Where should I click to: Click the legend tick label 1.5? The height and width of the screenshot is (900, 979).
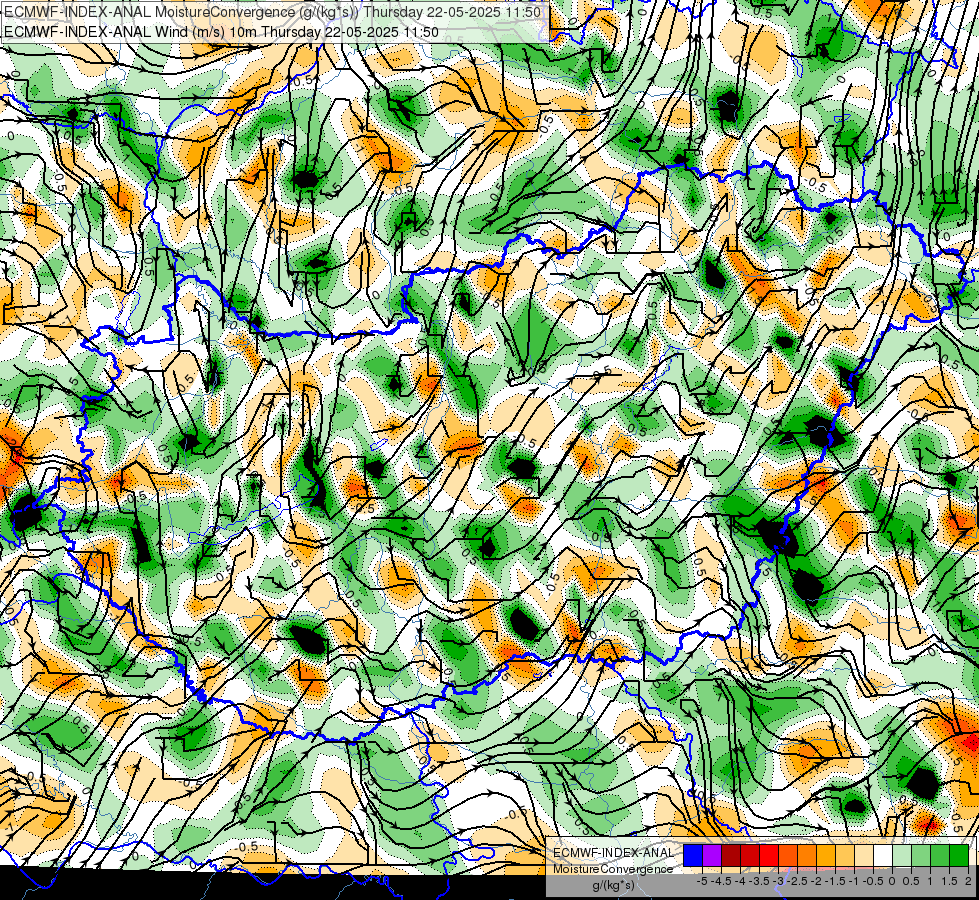pyautogui.click(x=950, y=881)
